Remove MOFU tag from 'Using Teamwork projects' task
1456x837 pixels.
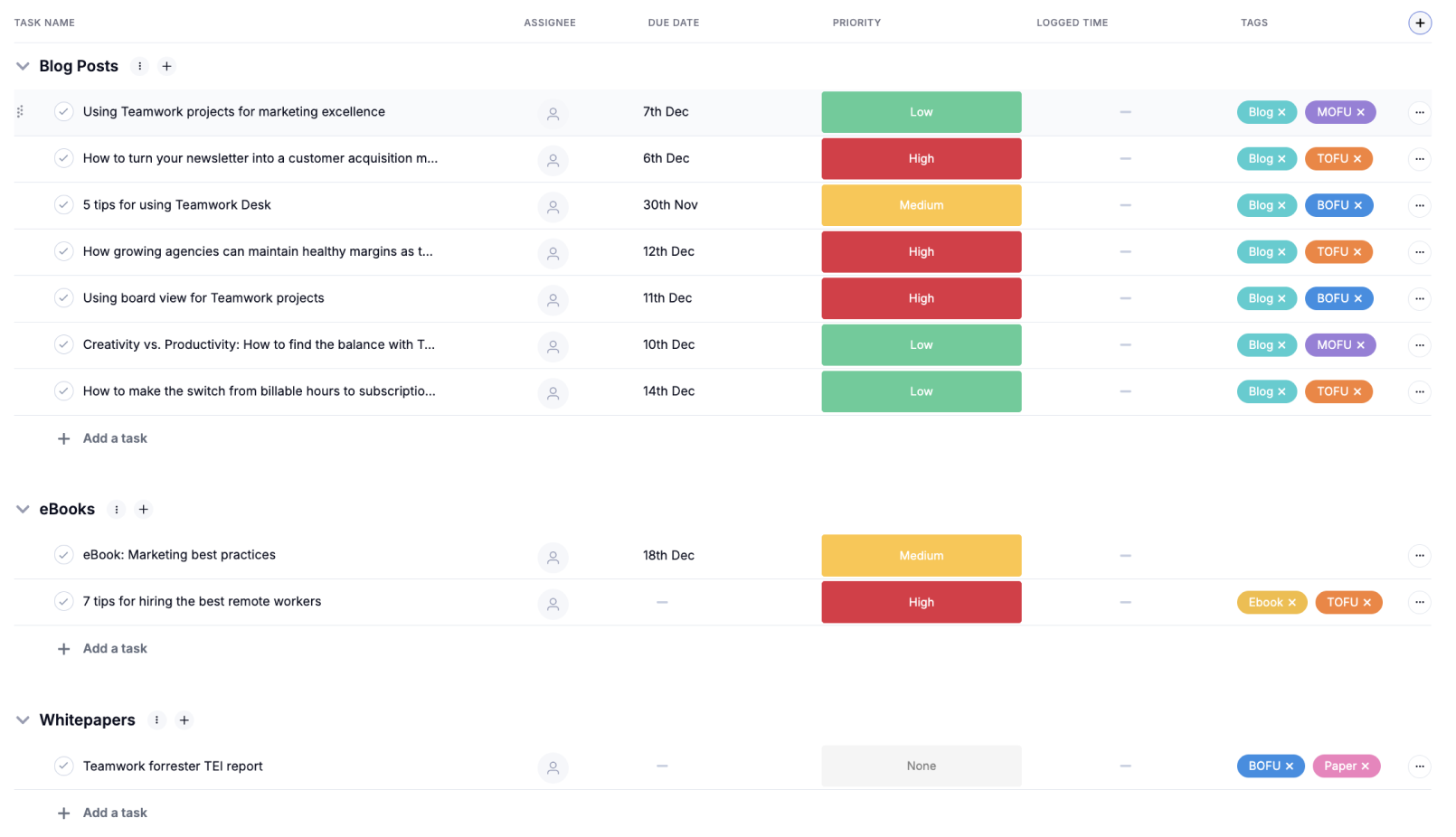pos(1360,112)
